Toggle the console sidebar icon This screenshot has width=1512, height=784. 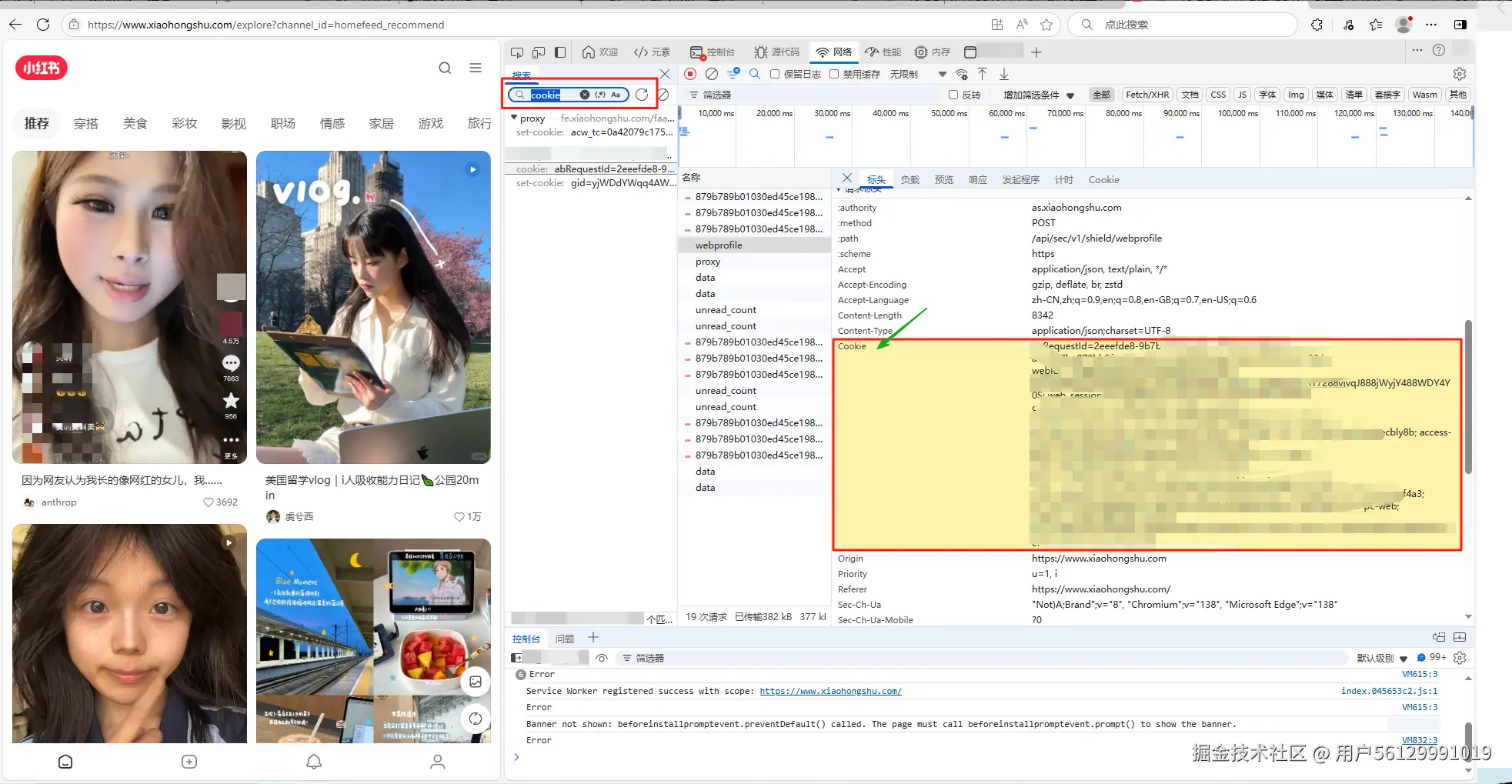tap(516, 658)
